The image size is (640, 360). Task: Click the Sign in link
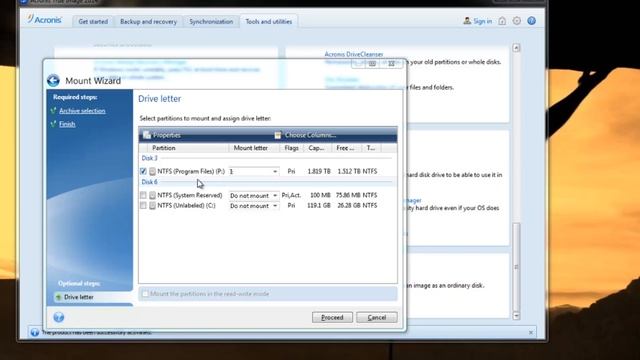[x=482, y=21]
